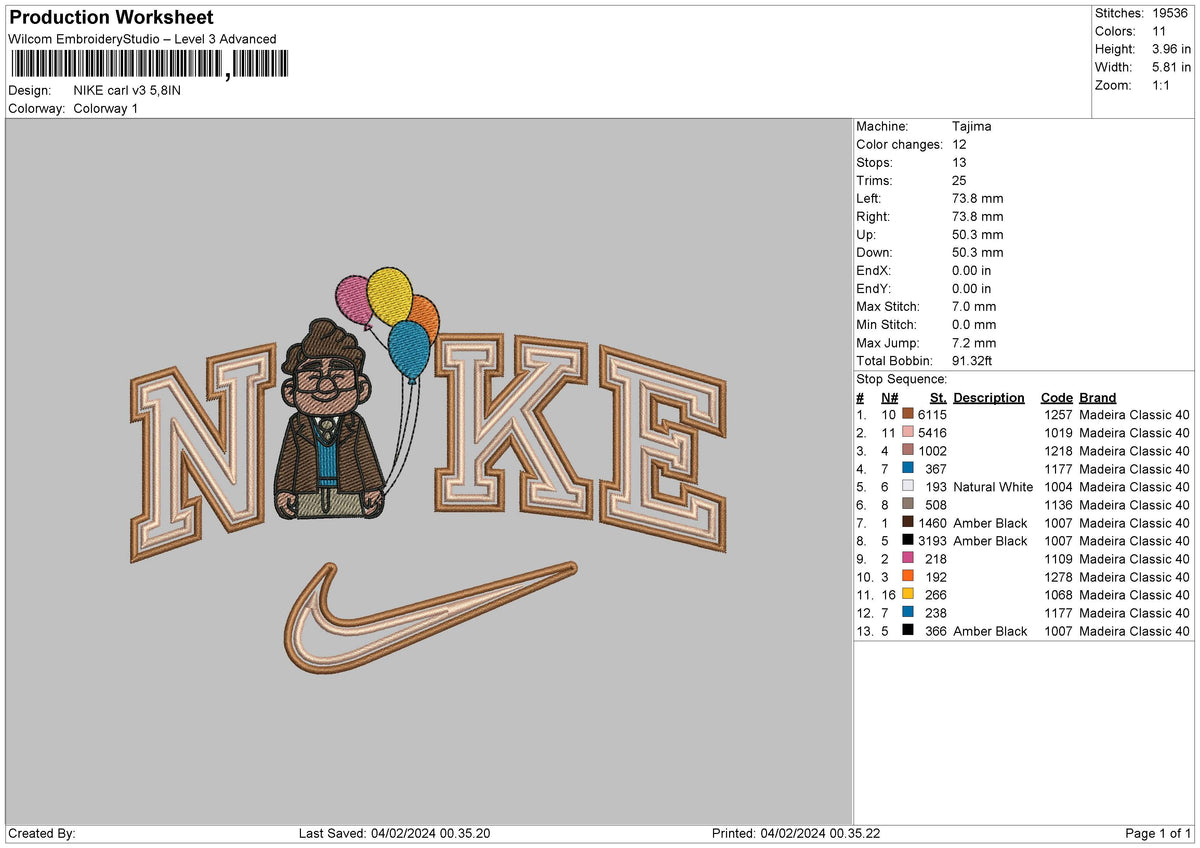The image size is (1200, 848).
Task: Click the Natural White description
Action: [993, 487]
